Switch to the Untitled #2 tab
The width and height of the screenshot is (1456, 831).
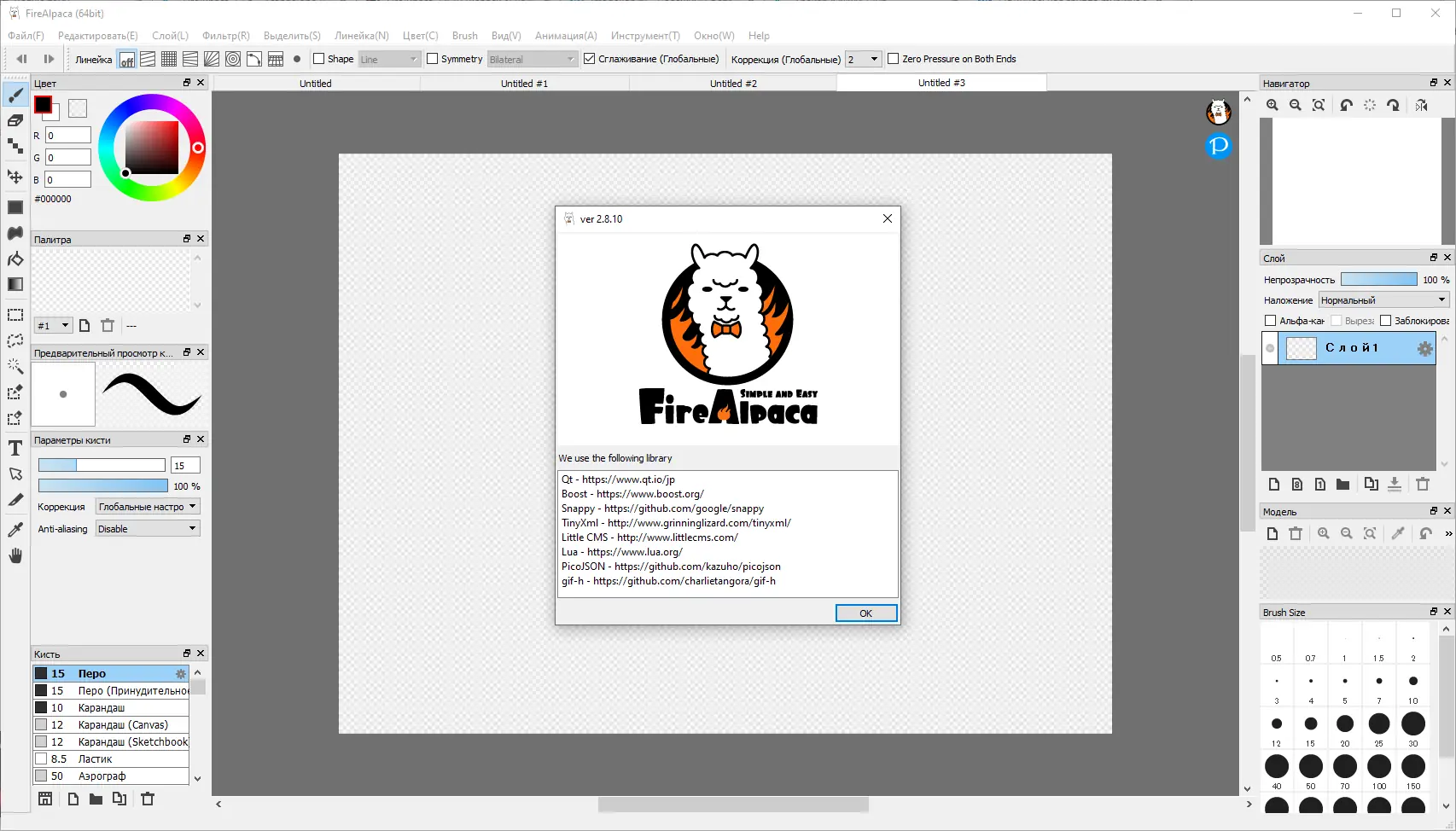click(x=732, y=83)
